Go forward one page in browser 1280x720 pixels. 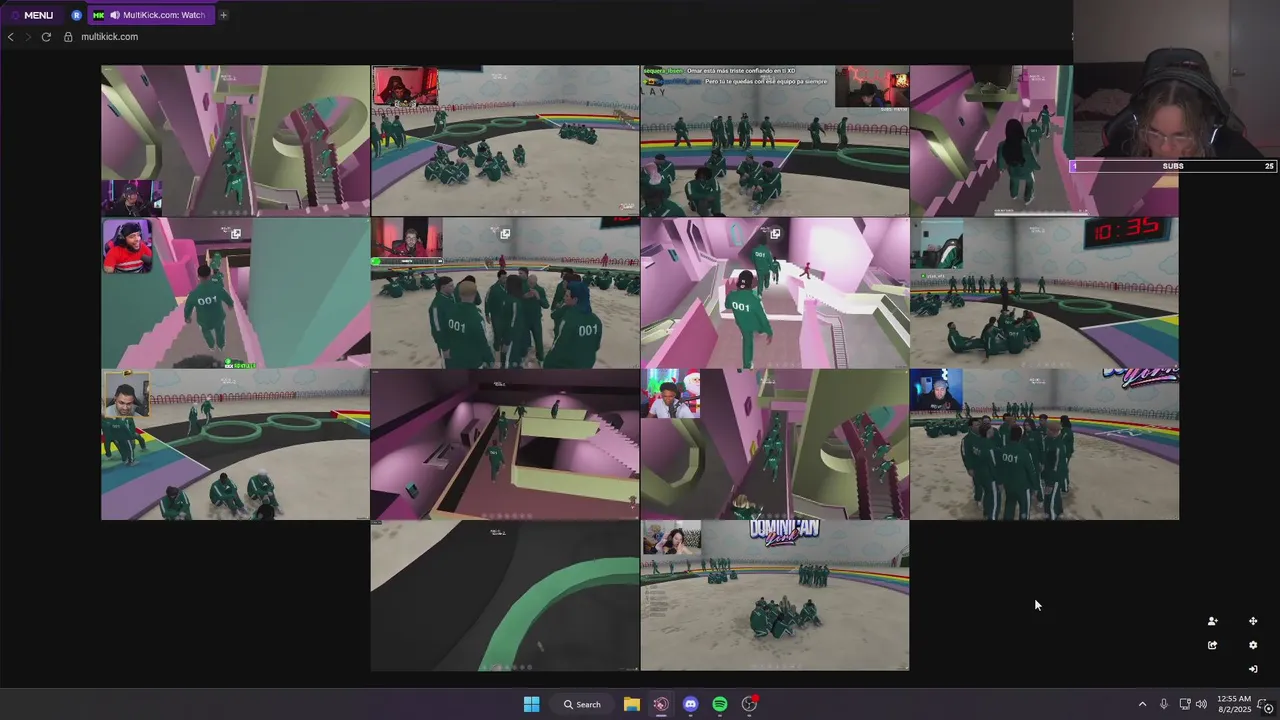click(x=28, y=37)
